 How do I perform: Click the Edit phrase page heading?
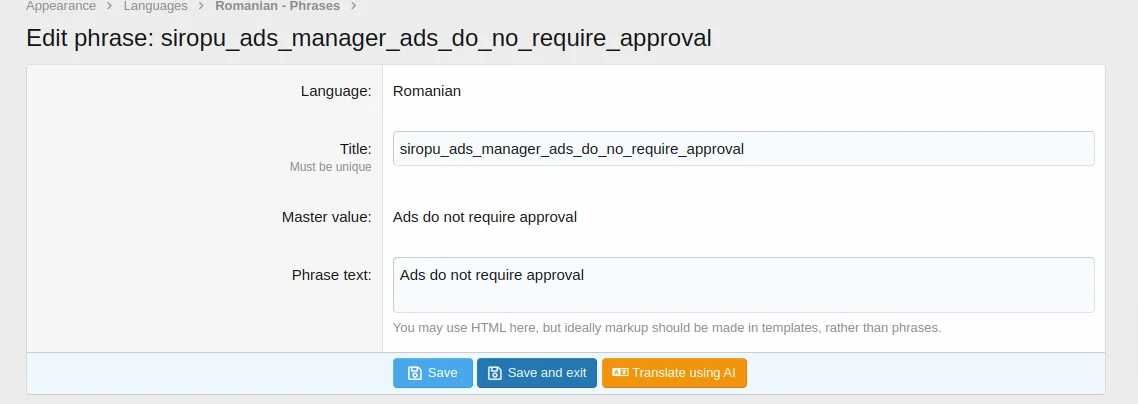[368, 38]
